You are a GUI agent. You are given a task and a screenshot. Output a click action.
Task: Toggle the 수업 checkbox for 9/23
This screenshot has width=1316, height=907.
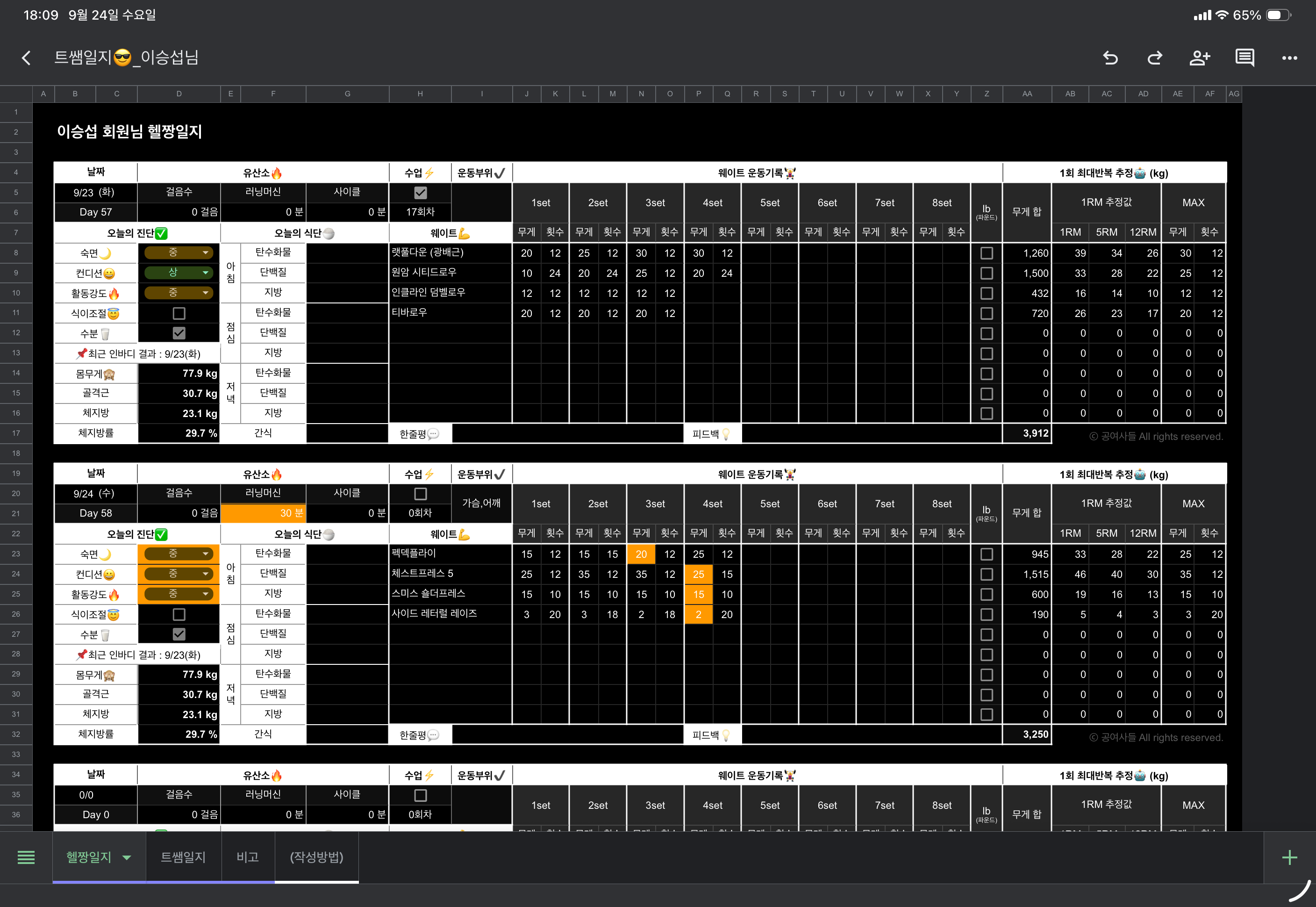420,193
